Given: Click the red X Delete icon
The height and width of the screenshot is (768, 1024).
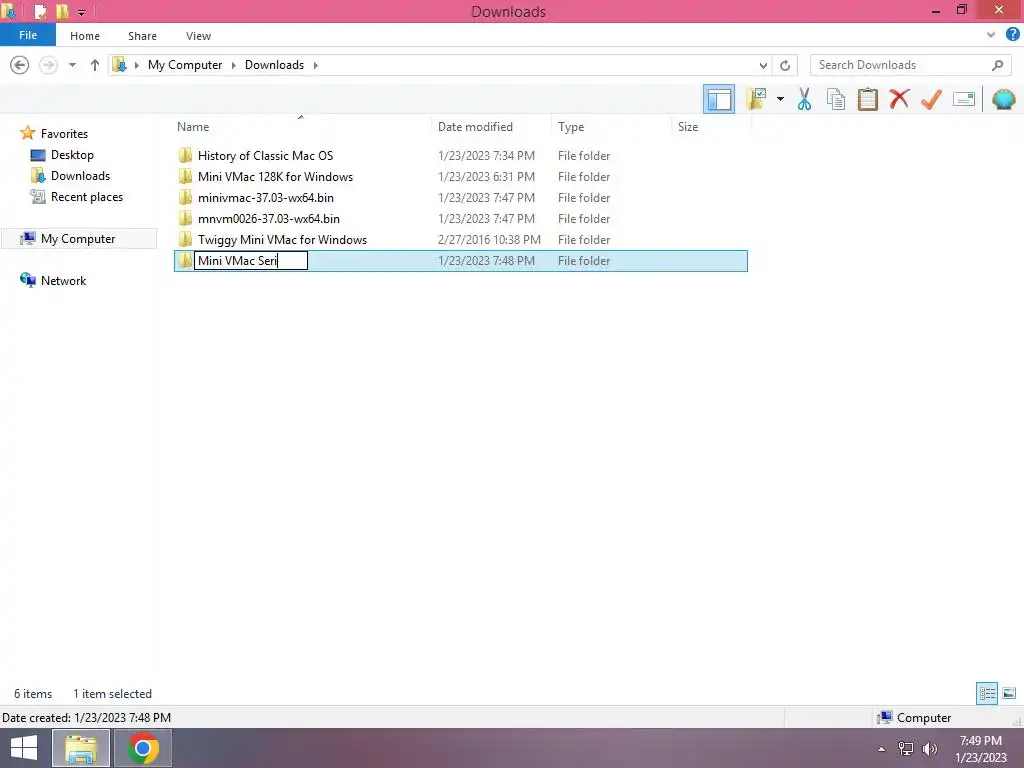Looking at the screenshot, I should pos(899,99).
